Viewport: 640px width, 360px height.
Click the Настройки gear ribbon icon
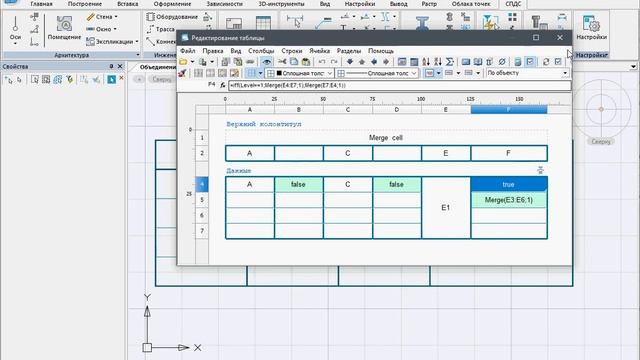click(591, 28)
